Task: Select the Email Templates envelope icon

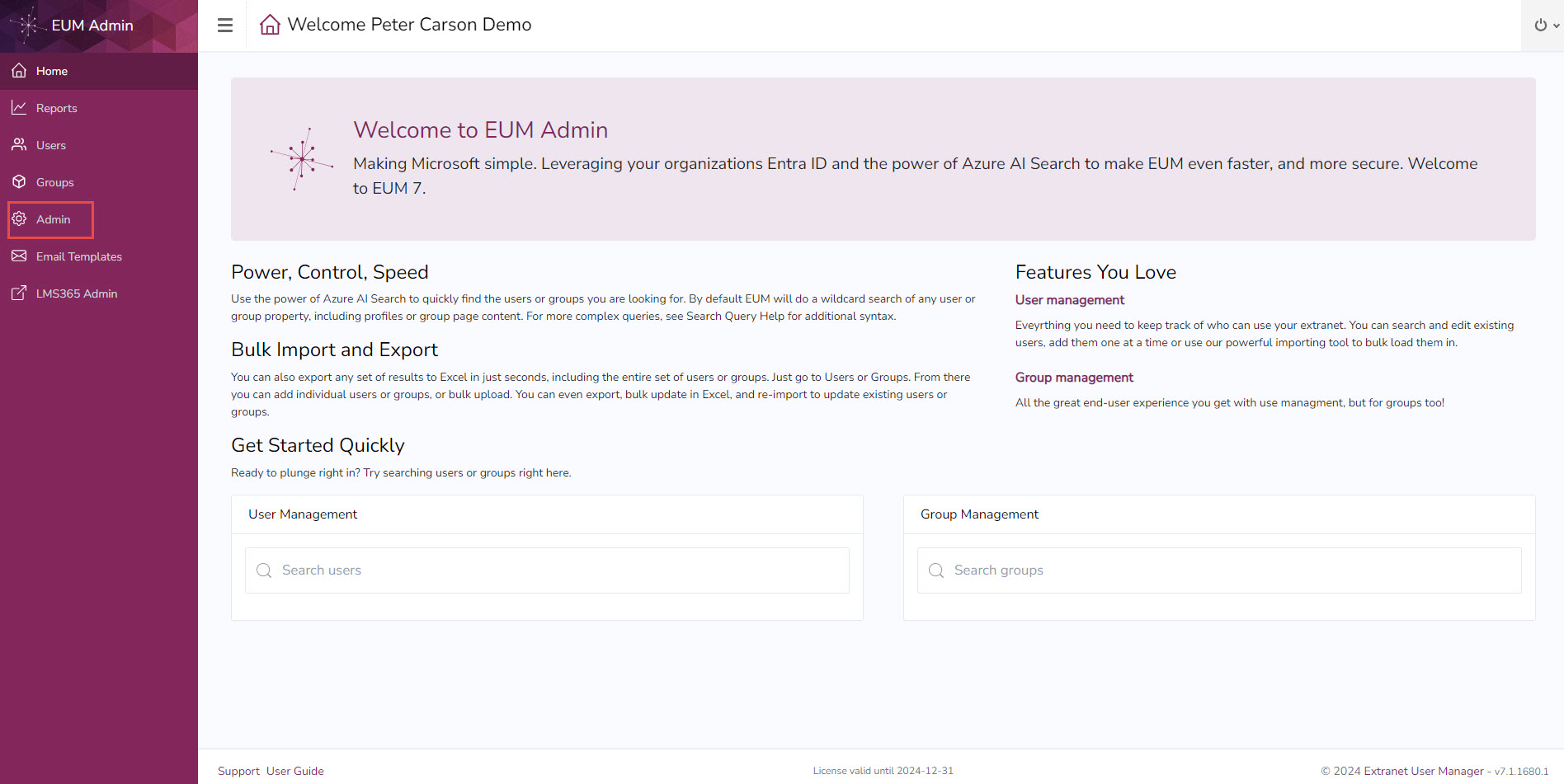Action: pos(19,256)
